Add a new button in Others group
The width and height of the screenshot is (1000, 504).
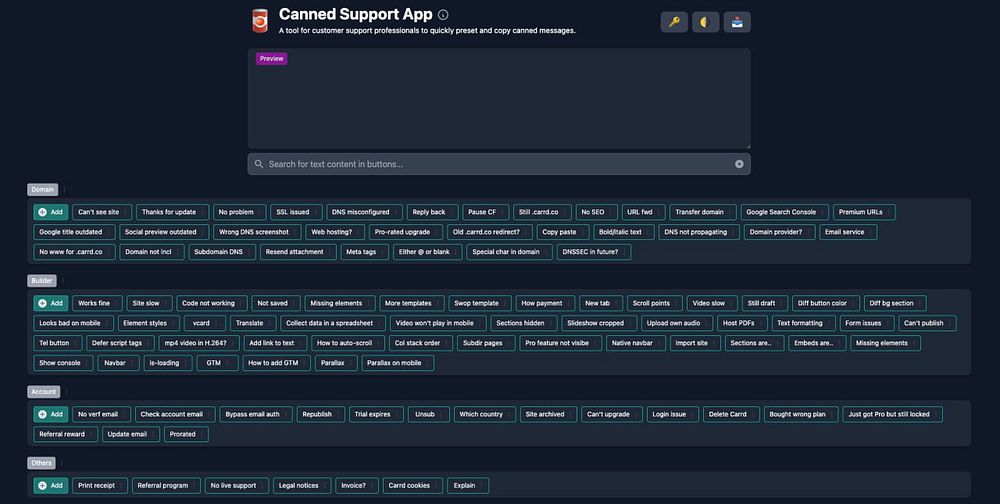(x=50, y=485)
